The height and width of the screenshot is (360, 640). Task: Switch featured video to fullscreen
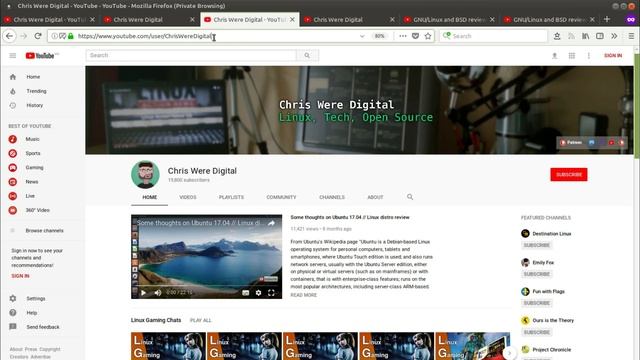[x=271, y=293]
